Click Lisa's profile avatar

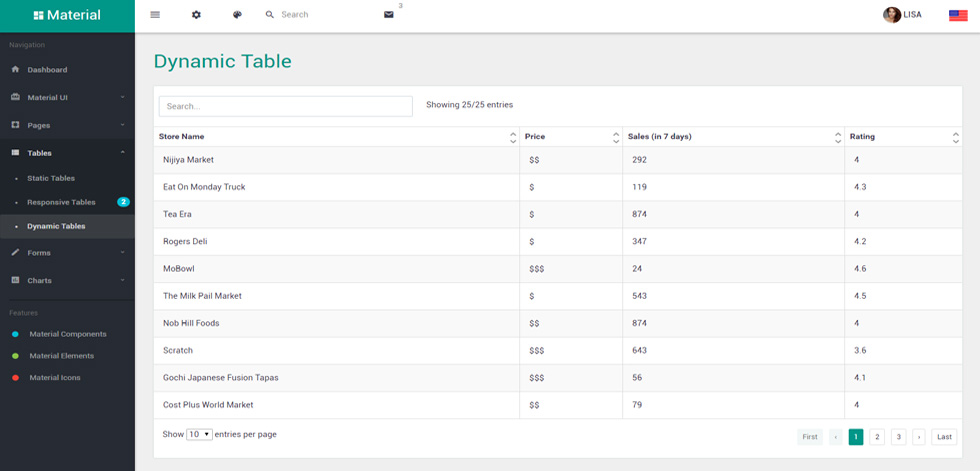[x=892, y=15]
